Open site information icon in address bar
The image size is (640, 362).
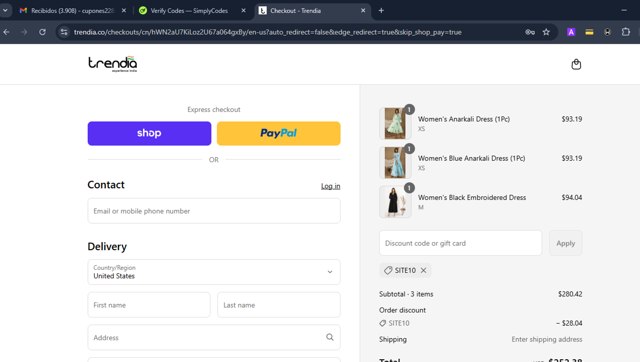64,32
